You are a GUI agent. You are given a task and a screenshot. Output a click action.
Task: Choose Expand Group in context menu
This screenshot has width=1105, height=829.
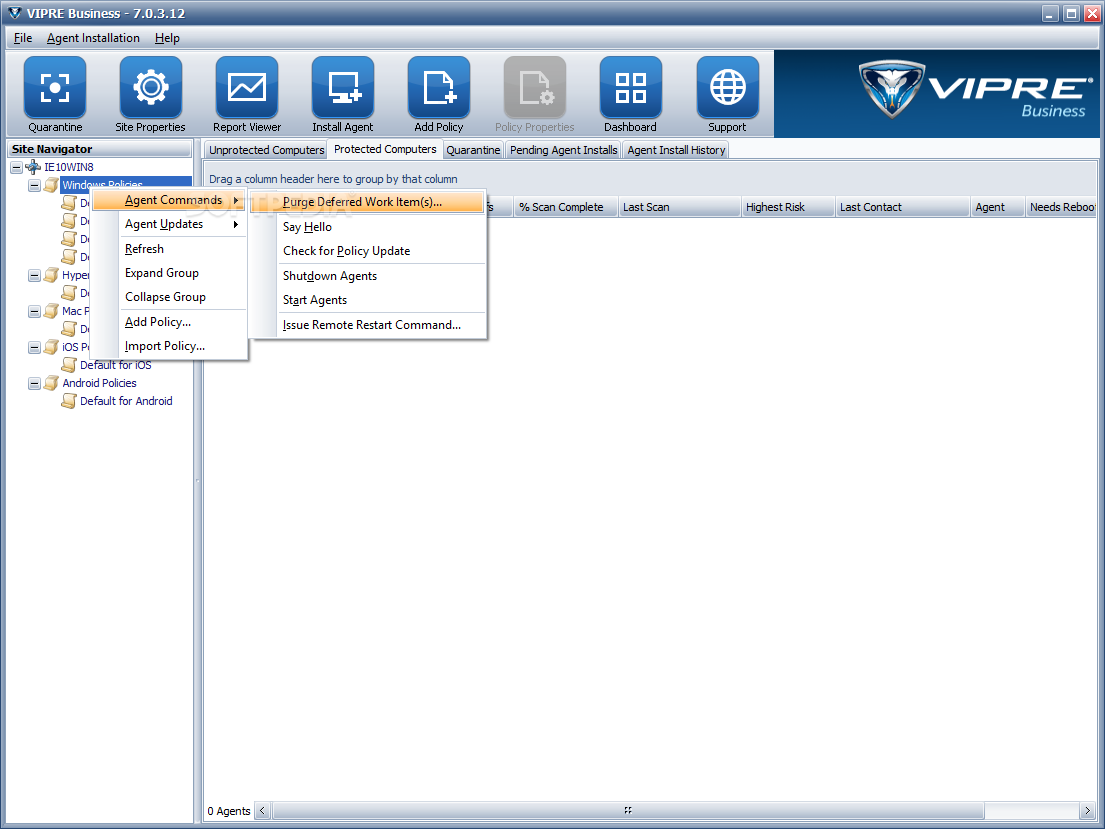(x=169, y=273)
